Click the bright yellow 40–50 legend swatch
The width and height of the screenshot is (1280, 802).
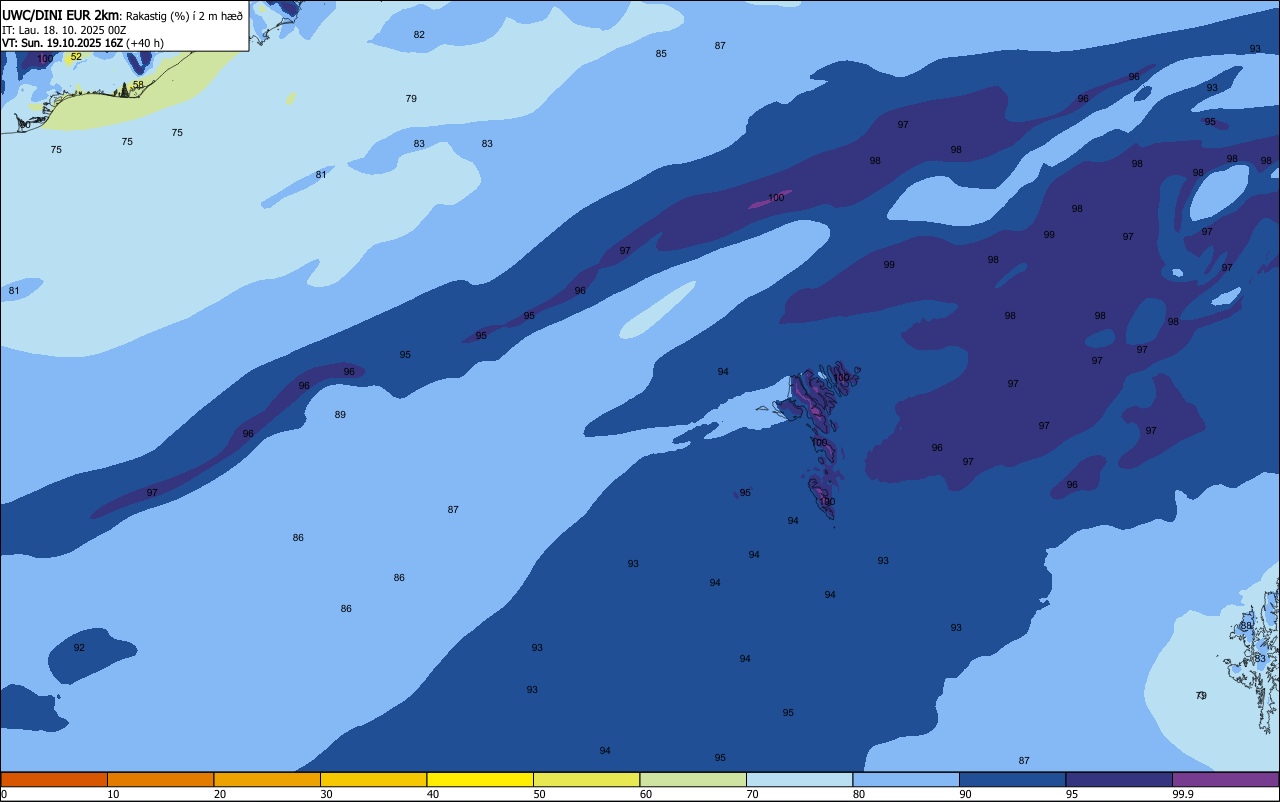tap(480, 779)
